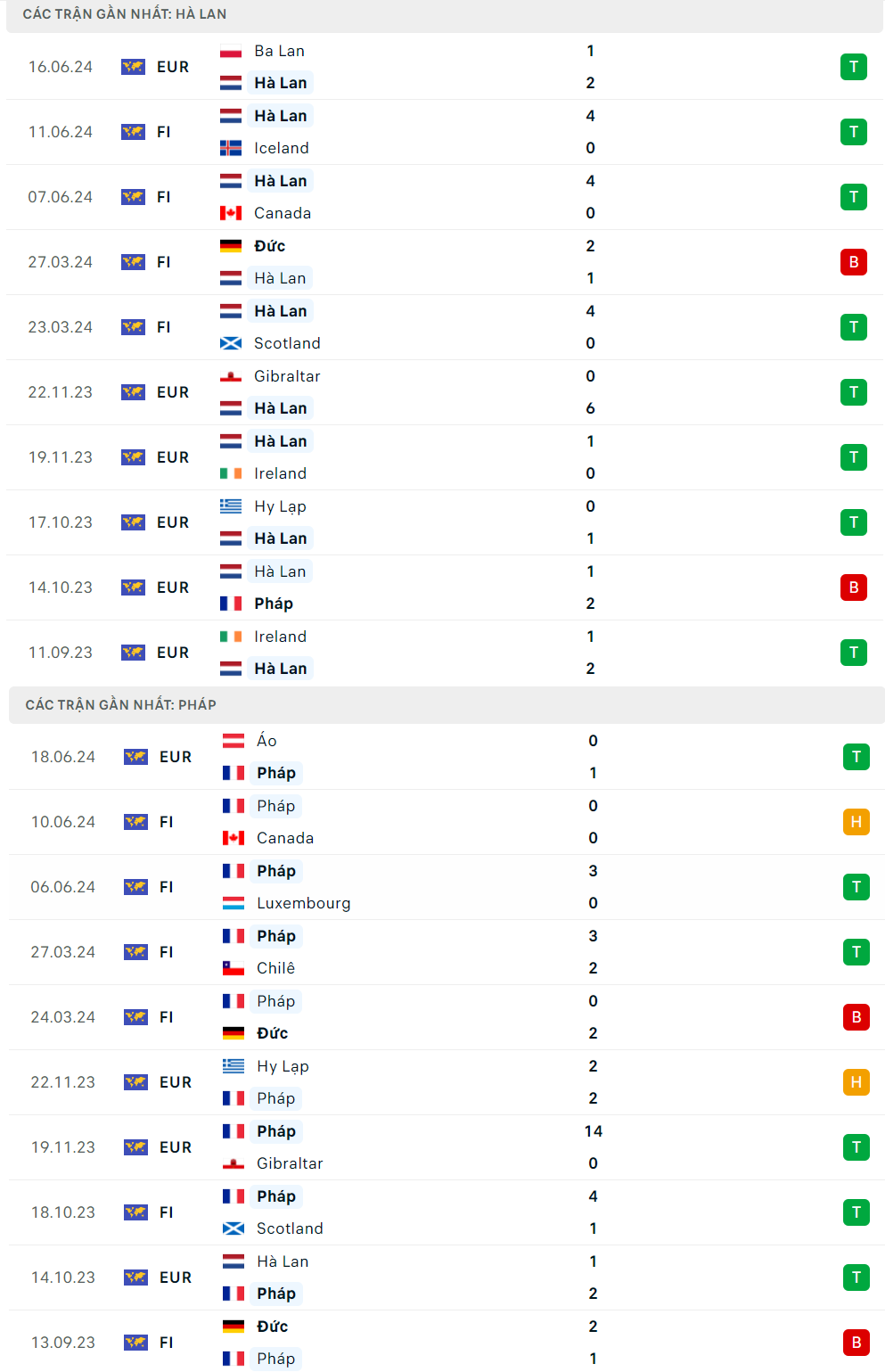This screenshot has height=1372, width=885.
Task: Click the Iceland flag icon
Action: point(231,148)
